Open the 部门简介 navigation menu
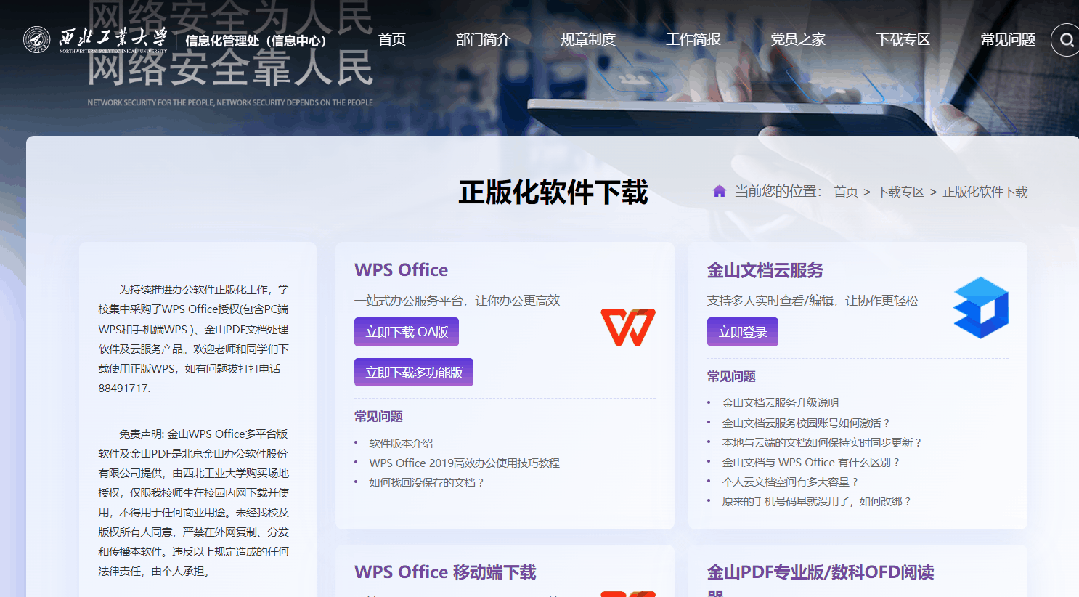Image resolution: width=1079 pixels, height=597 pixels. point(481,40)
